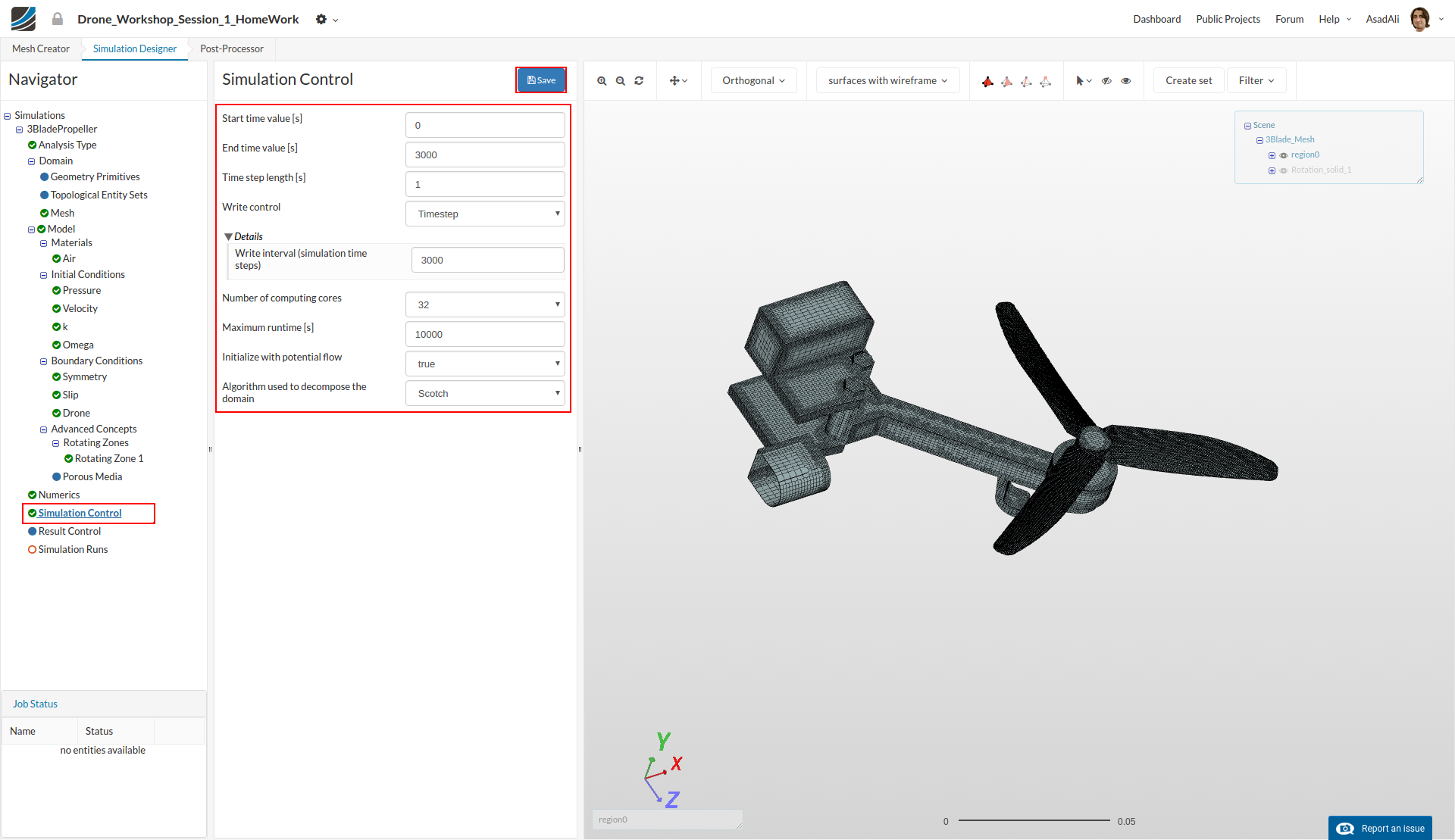This screenshot has height=840, width=1455.
Task: Open the Number of computing cores dropdown
Action: coord(485,304)
